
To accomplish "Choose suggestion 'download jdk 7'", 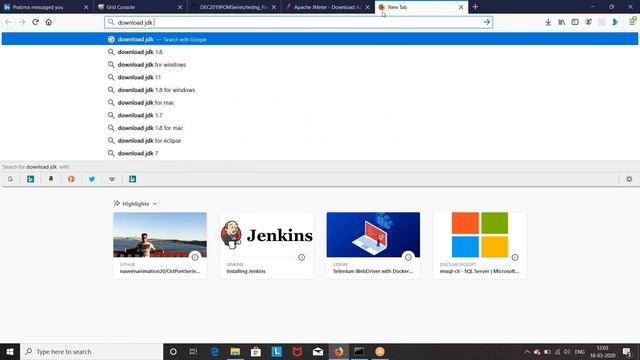I will click(320, 153).
